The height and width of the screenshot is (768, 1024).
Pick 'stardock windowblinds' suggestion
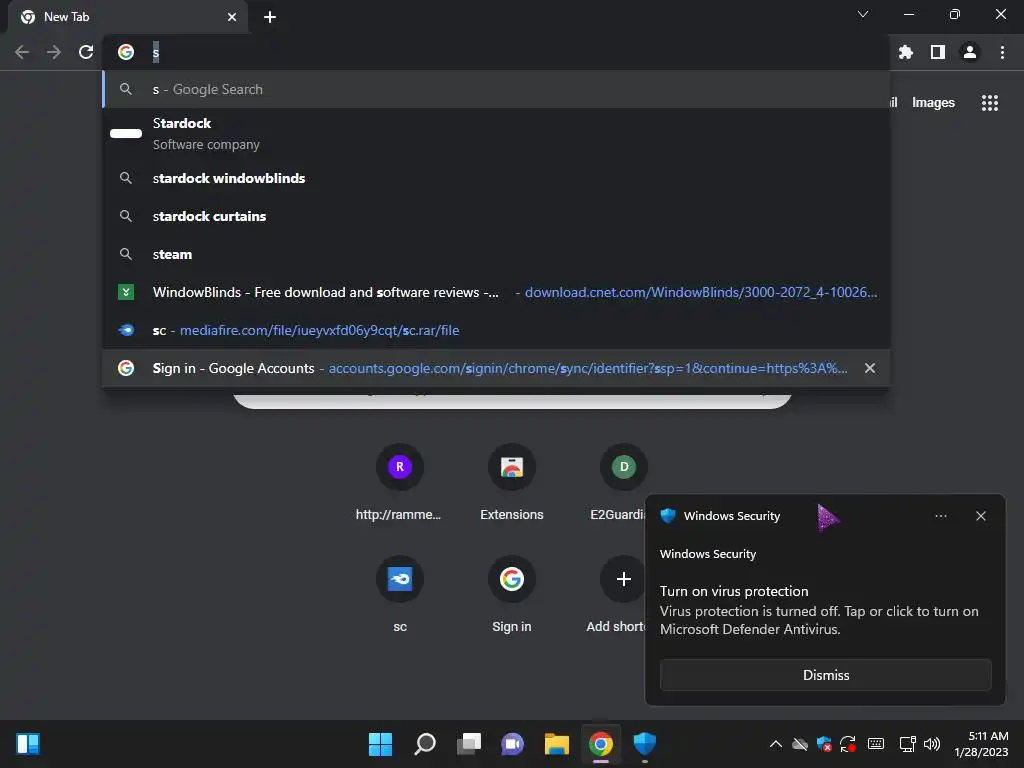[496, 178]
